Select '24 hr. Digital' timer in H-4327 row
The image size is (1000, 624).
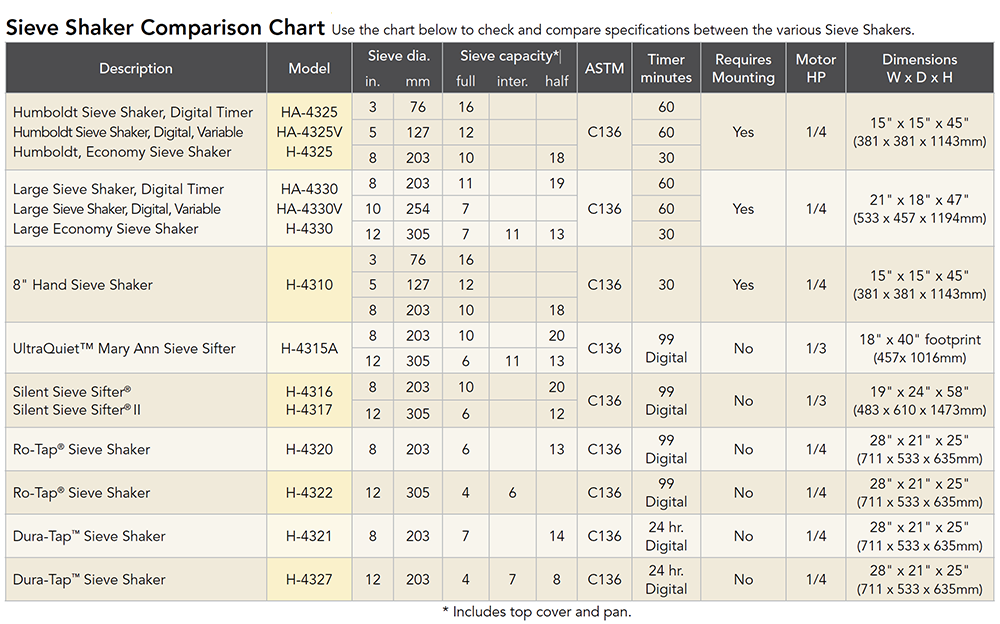coord(666,580)
